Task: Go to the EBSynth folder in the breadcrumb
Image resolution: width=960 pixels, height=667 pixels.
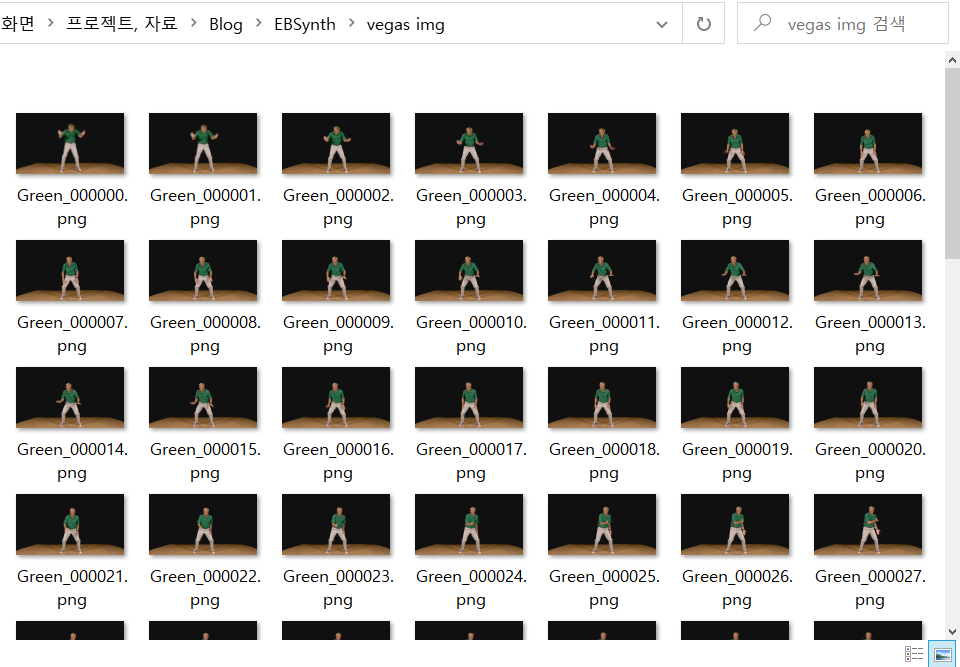Action: (305, 24)
